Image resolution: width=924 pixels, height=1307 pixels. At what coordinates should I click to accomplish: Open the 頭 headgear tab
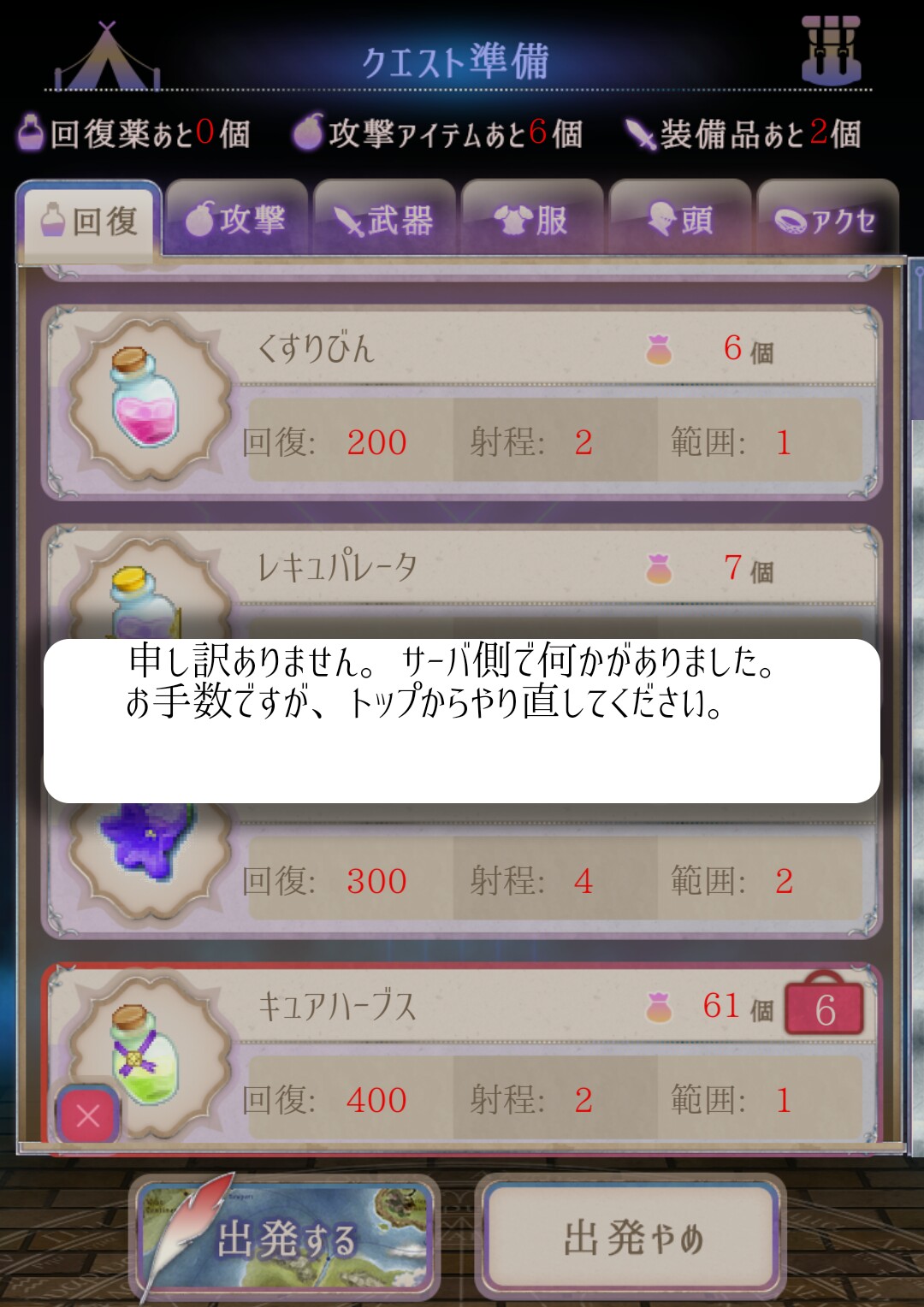tap(680, 219)
